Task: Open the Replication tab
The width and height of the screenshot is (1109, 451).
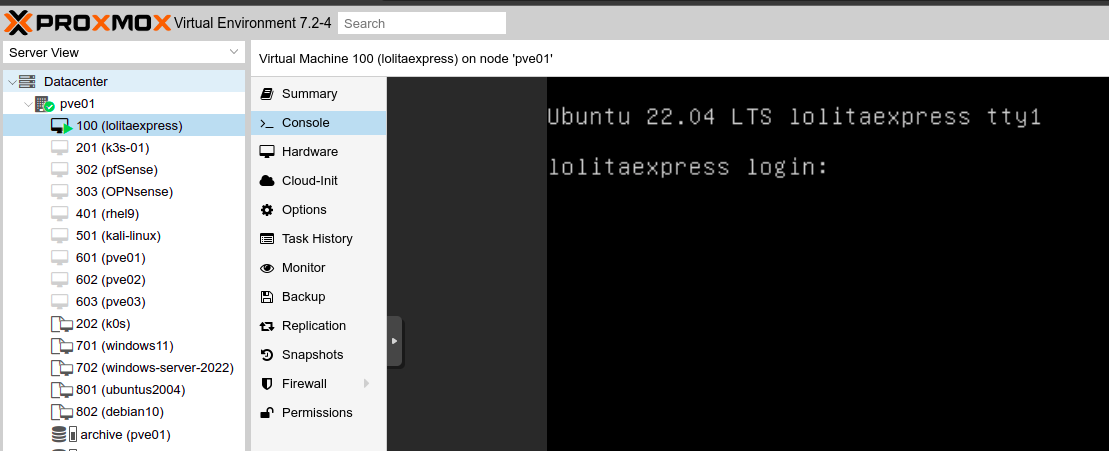Action: coord(318,325)
